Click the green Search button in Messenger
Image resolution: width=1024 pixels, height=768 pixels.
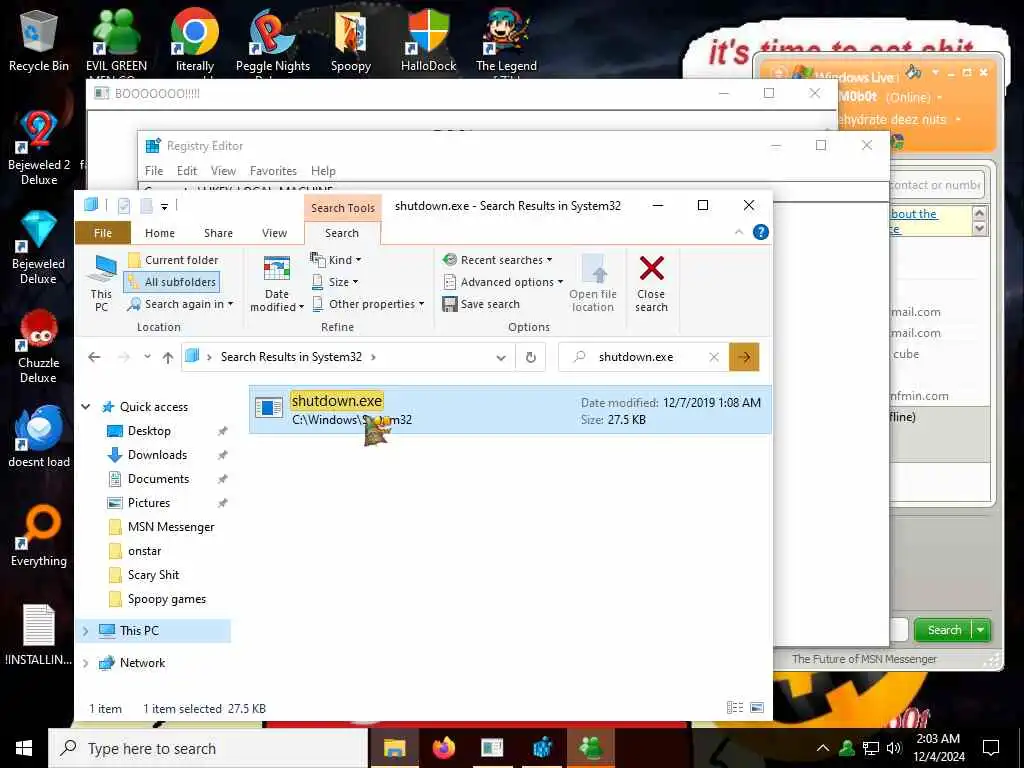pyautogui.click(x=944, y=630)
